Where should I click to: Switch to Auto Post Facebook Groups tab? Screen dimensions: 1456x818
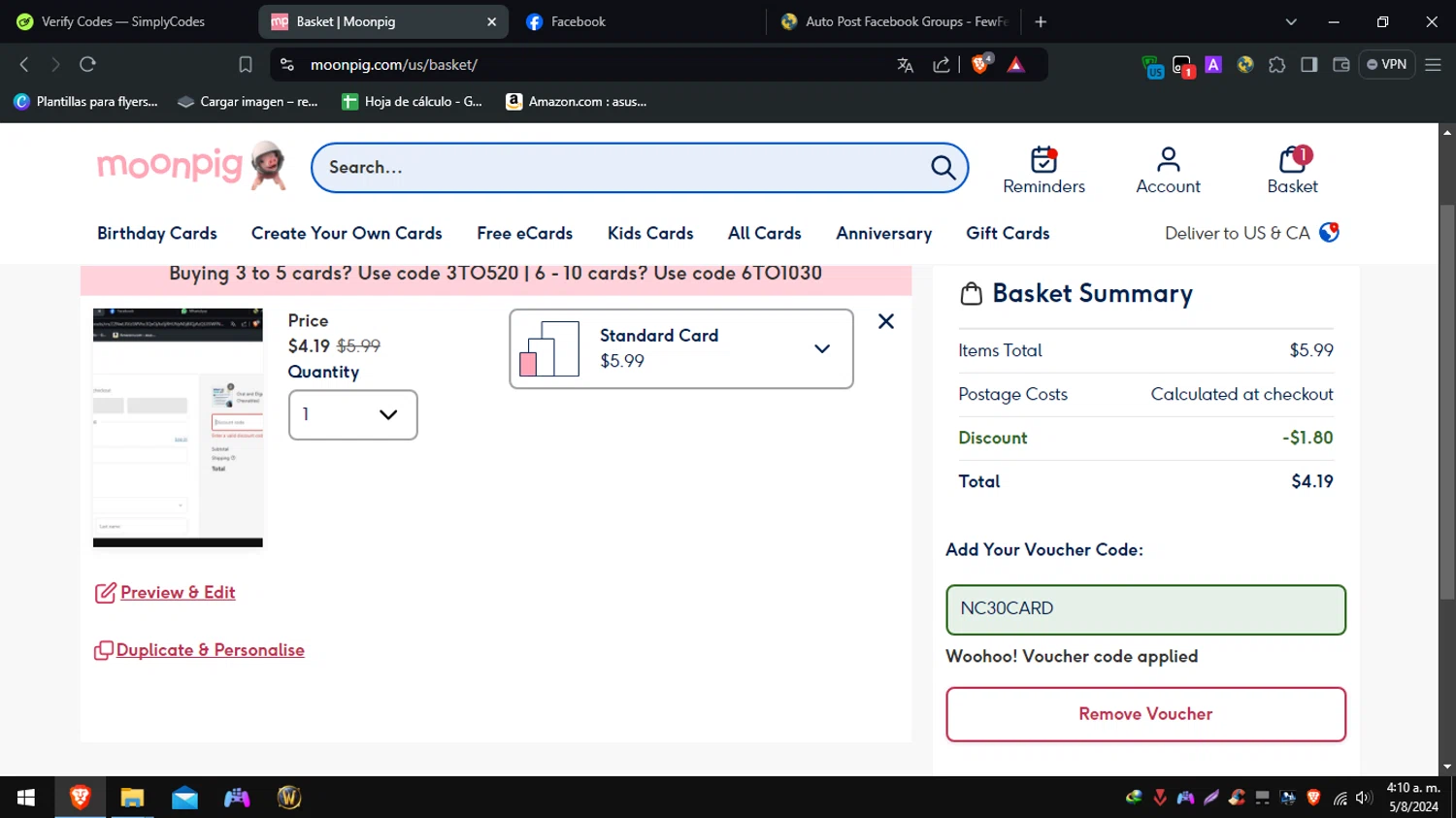point(893,21)
